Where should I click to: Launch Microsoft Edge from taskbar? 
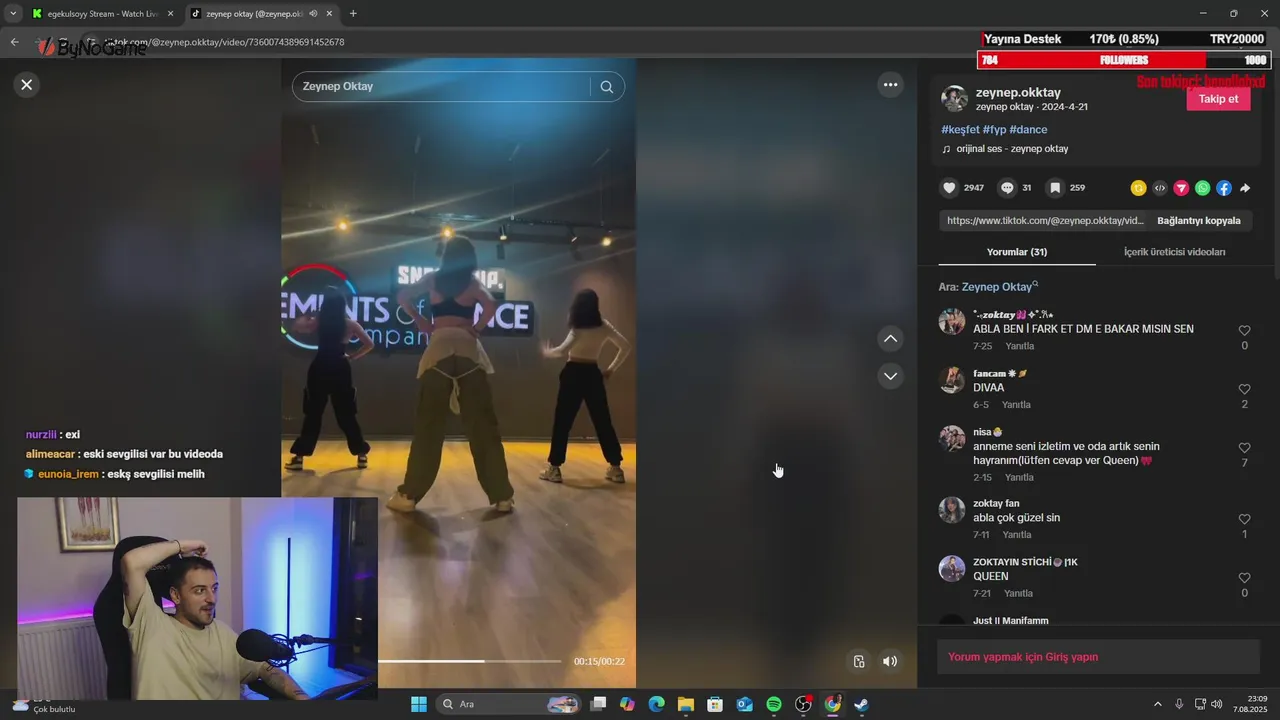click(x=656, y=704)
